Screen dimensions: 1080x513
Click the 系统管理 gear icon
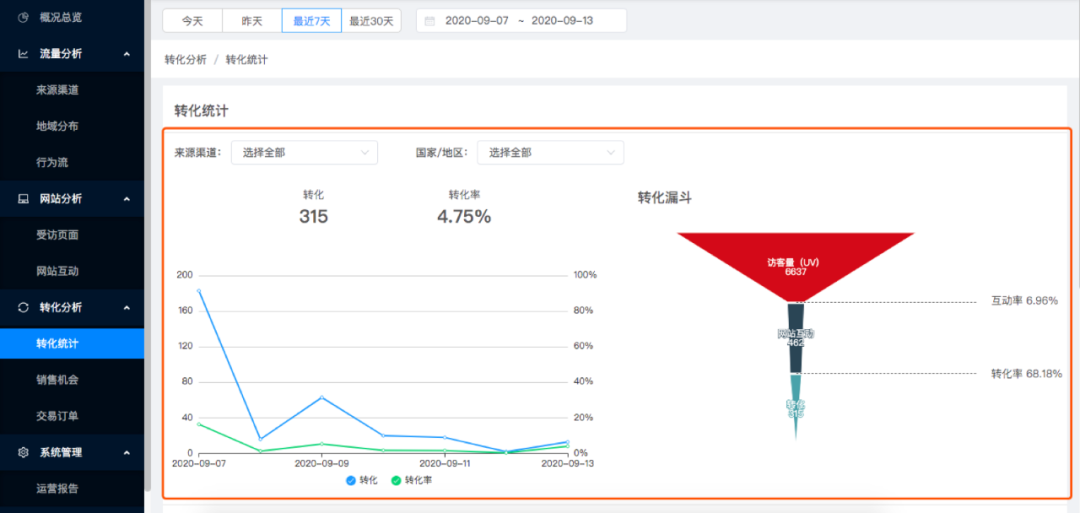23,452
